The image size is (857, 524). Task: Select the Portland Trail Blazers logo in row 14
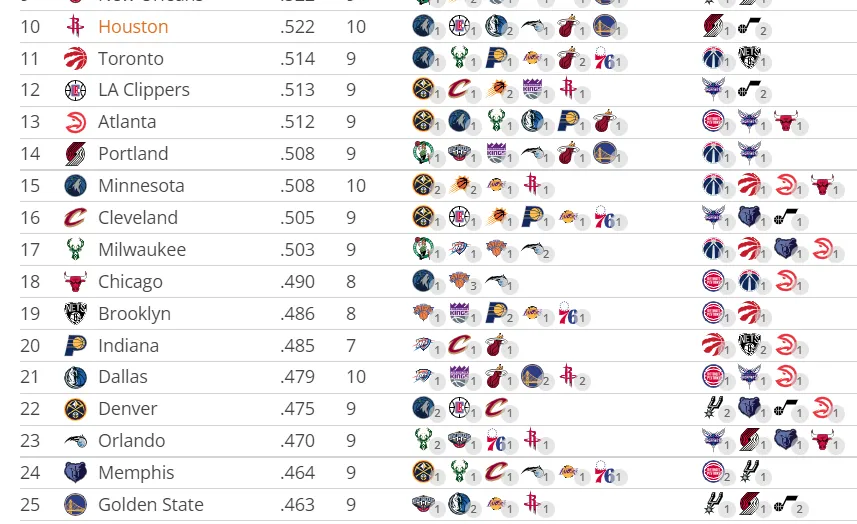click(x=75, y=154)
